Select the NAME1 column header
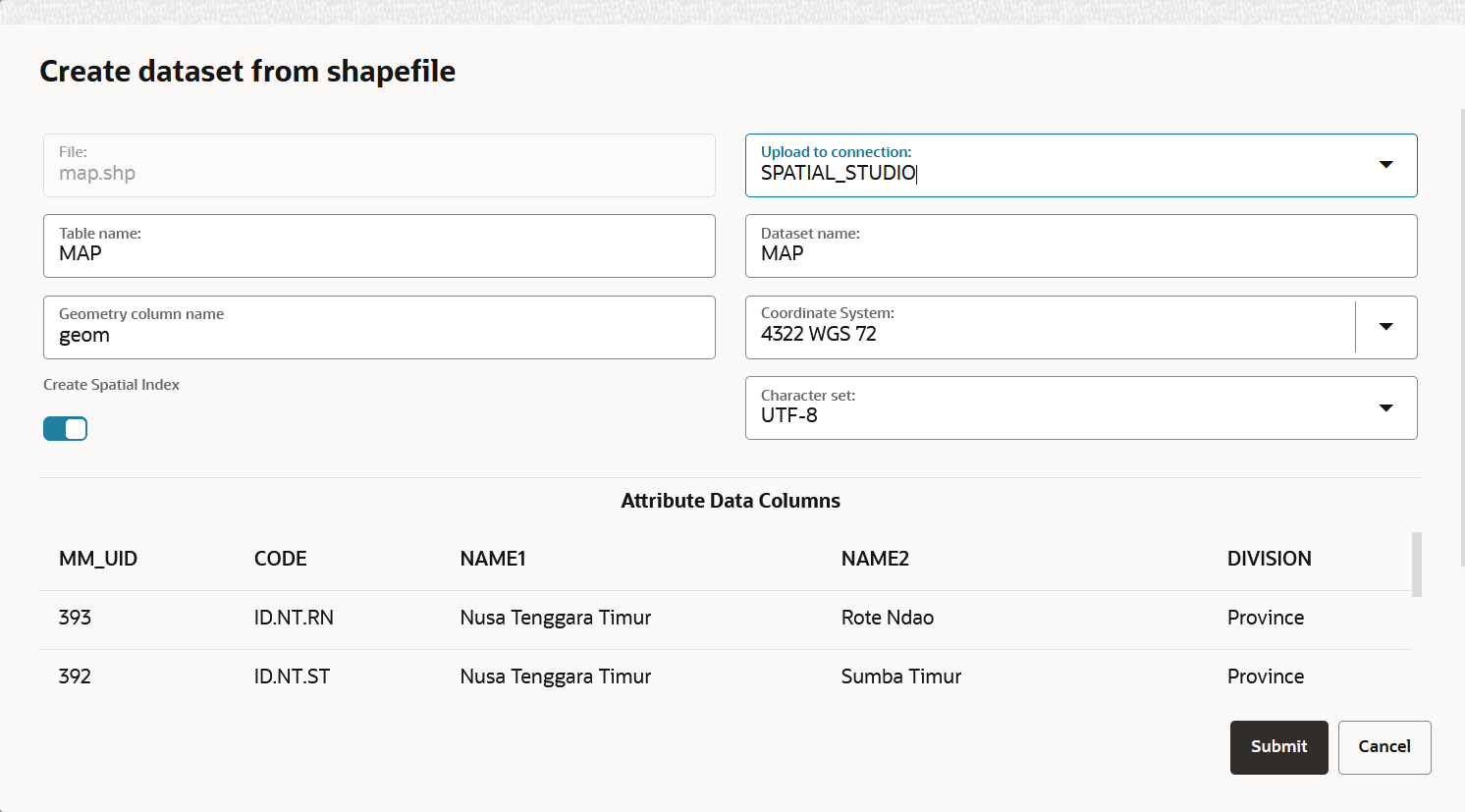Viewport: 1465px width, 812px height. point(493,559)
